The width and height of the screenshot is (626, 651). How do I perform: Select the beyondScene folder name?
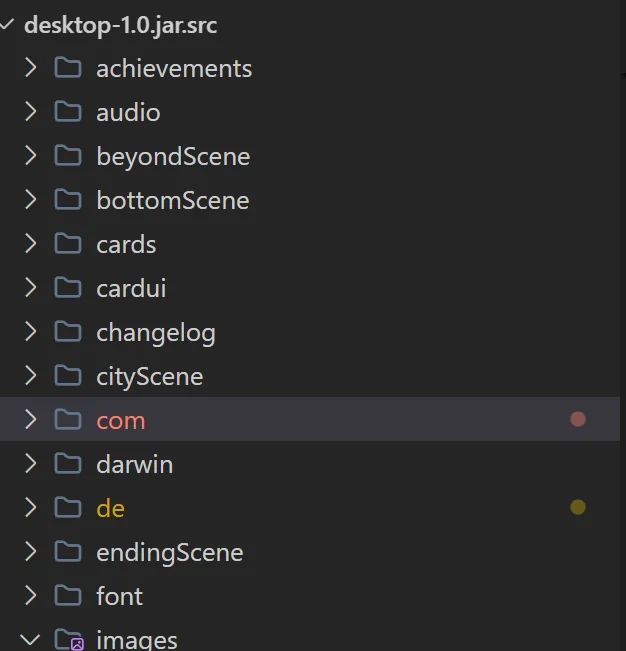tap(173, 157)
